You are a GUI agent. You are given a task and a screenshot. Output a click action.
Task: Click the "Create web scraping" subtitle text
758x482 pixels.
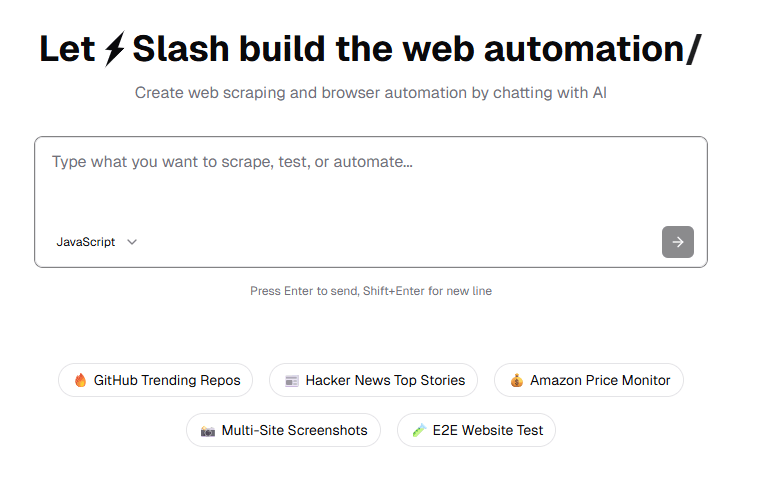pos(371,93)
